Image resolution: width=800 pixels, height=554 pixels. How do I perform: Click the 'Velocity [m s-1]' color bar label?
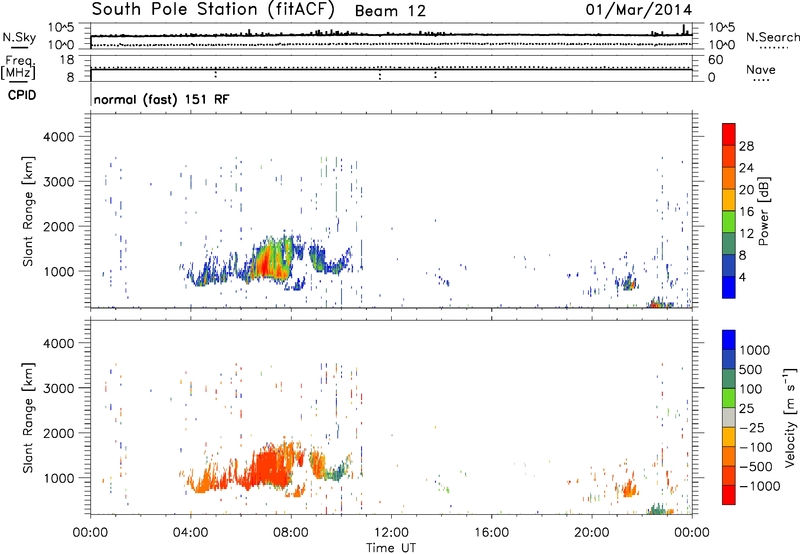coord(790,418)
